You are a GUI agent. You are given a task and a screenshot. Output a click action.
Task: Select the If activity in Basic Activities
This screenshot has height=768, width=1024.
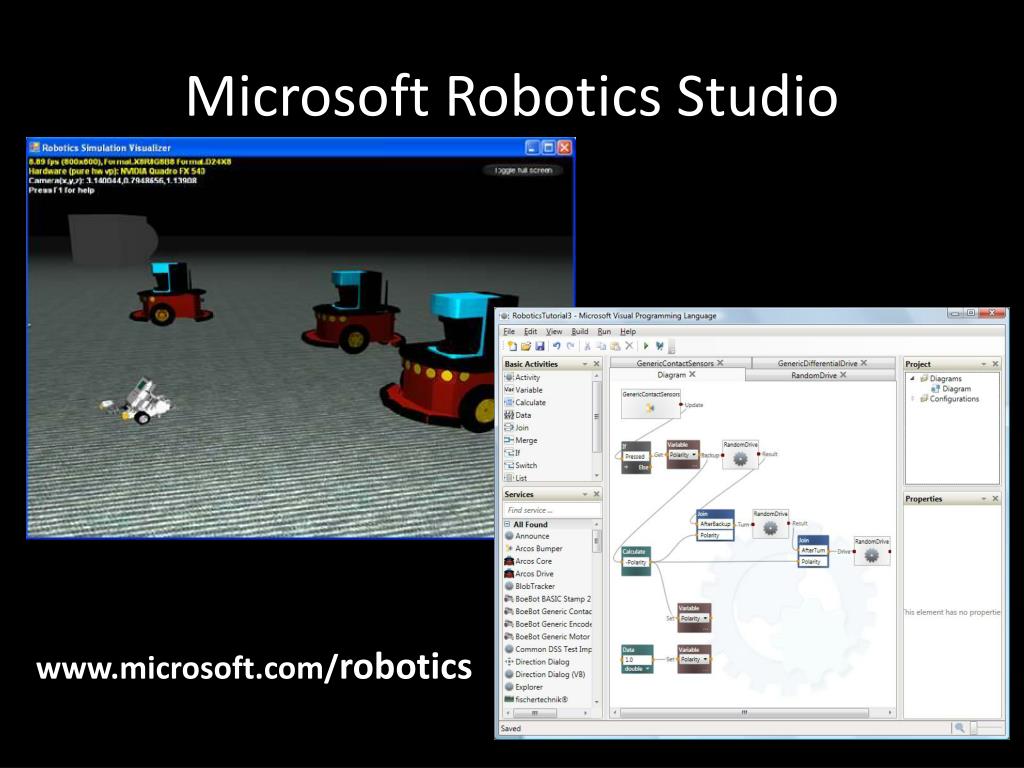(x=513, y=453)
